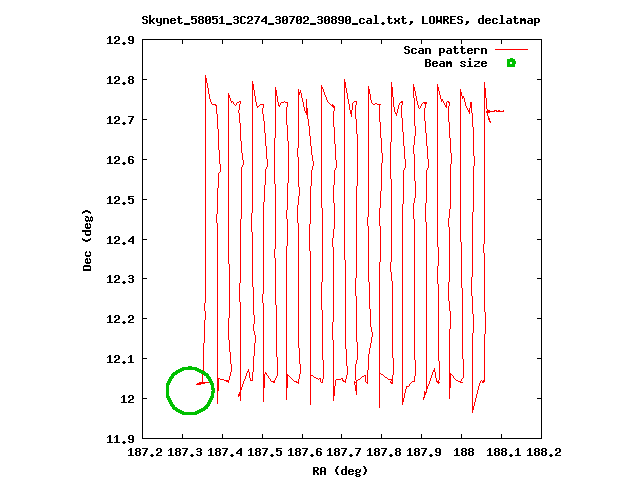Image resolution: width=640 pixels, height=480 pixels.
Task: Click the 12.8 tick label on the y-axis
Action: (x=120, y=80)
